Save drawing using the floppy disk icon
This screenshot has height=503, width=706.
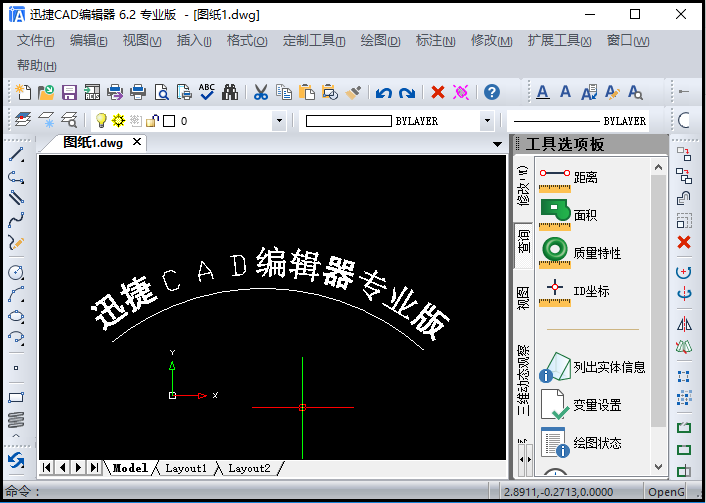[69, 92]
